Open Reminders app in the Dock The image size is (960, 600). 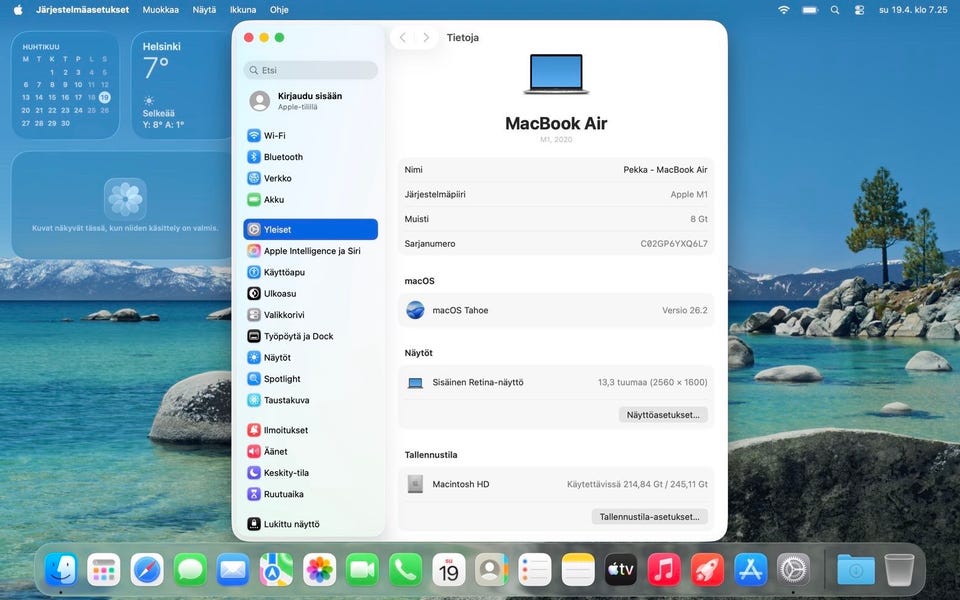[x=535, y=570]
